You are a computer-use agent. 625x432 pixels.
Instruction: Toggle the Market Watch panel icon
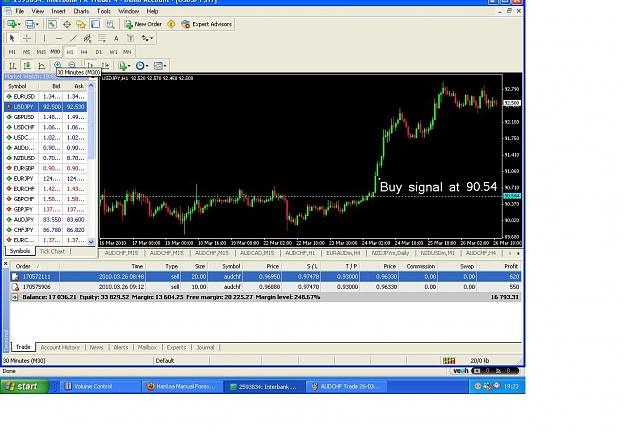point(52,24)
